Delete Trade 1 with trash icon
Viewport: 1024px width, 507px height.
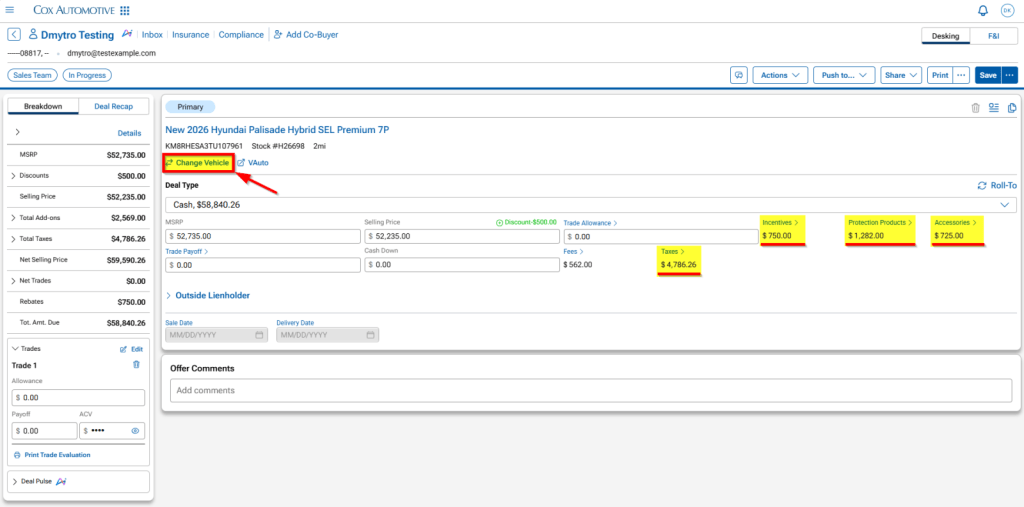[136, 365]
